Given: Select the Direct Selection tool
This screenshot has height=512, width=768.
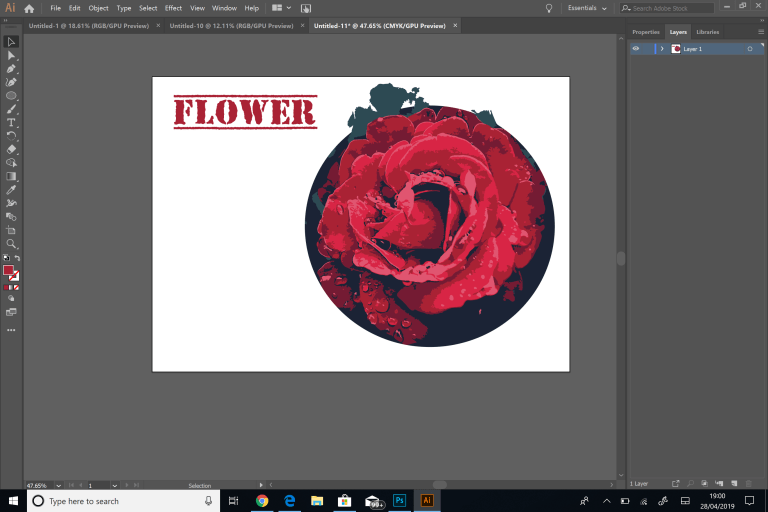Looking at the screenshot, I should [11, 55].
